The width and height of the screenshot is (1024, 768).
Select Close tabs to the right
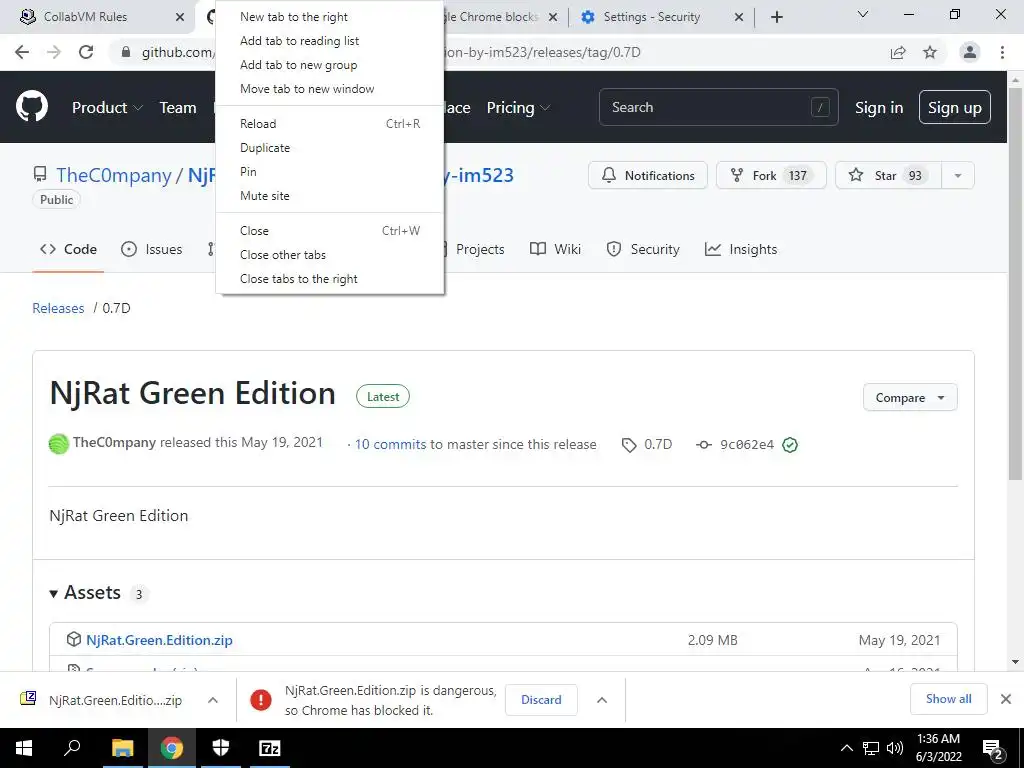coord(330,279)
